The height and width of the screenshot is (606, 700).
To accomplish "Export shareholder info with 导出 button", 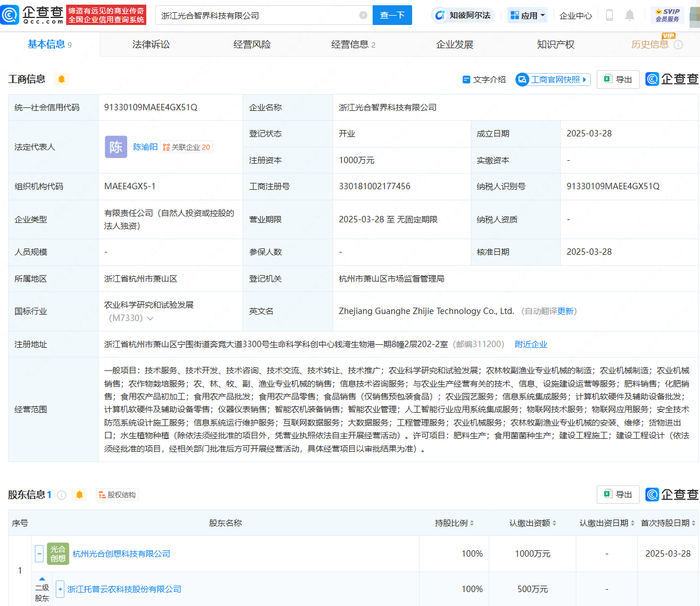I will tap(618, 494).
